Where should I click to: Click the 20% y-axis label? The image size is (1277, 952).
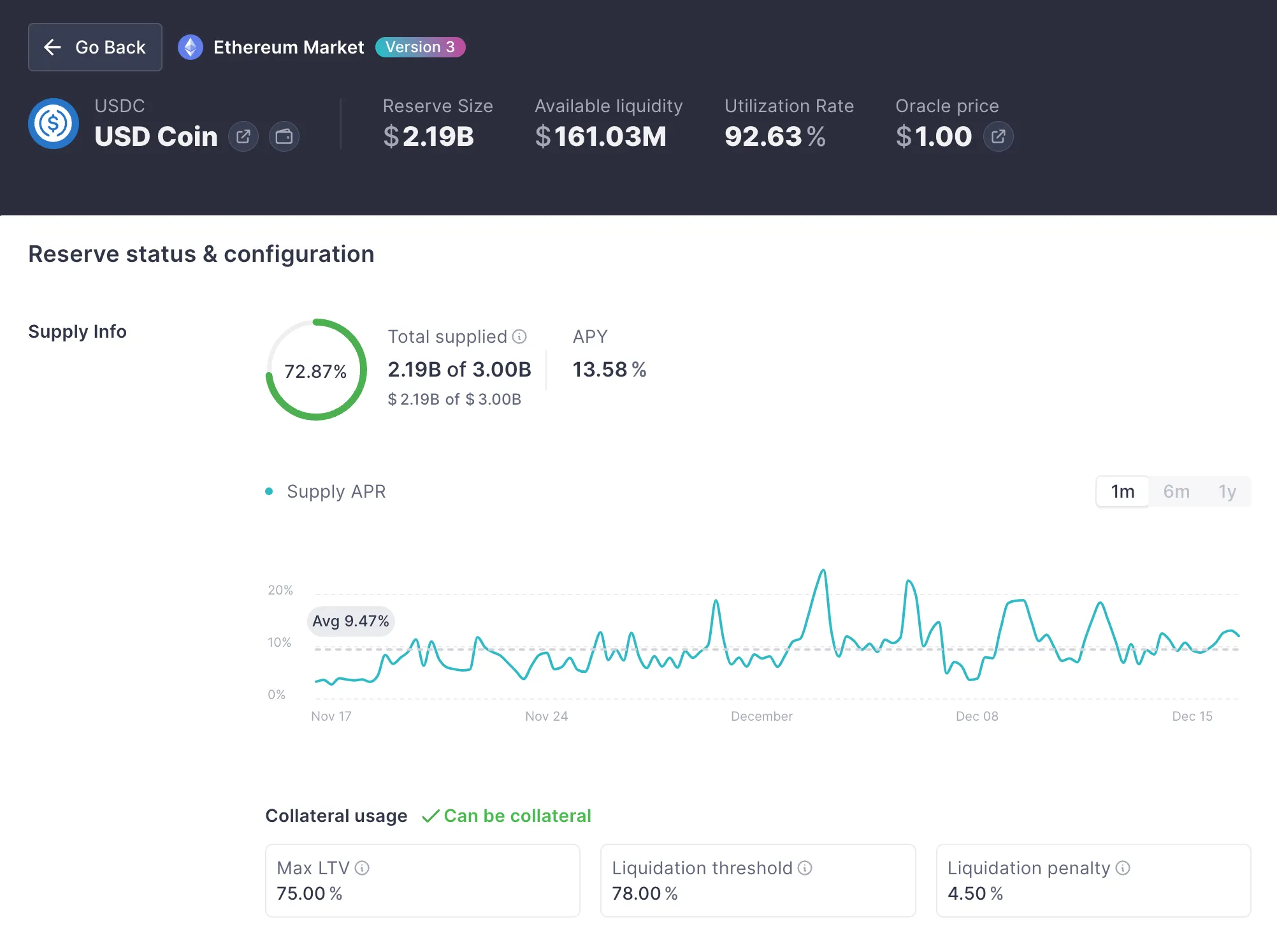[280, 590]
